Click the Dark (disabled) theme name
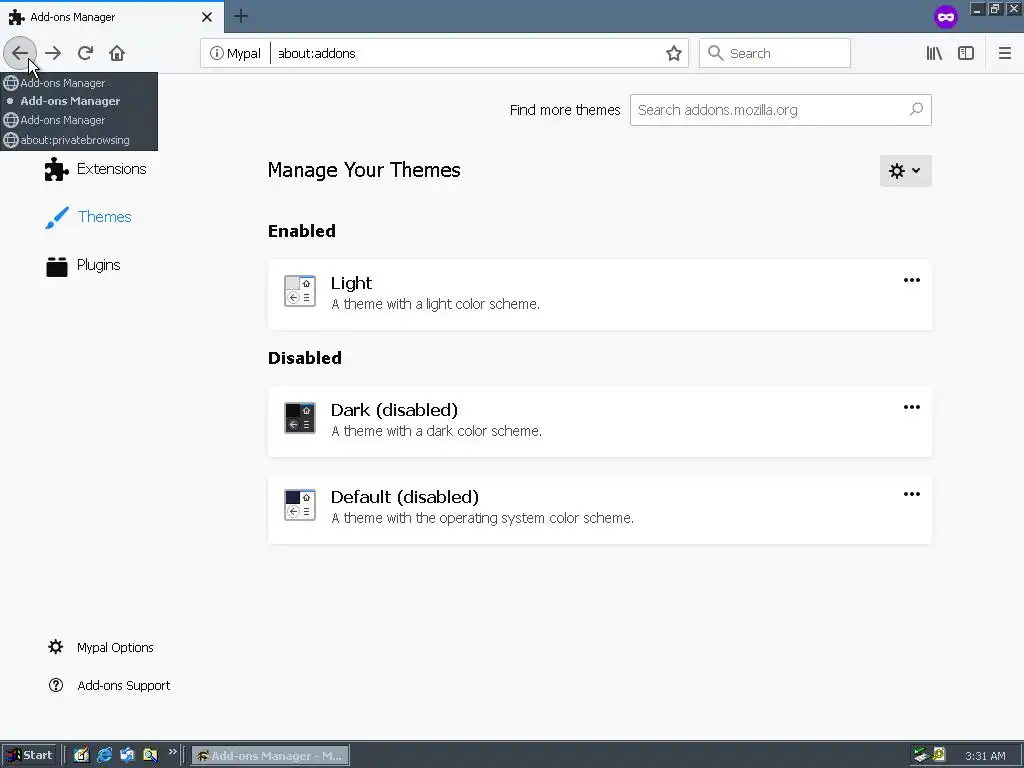The height and width of the screenshot is (768, 1024). 394,410
